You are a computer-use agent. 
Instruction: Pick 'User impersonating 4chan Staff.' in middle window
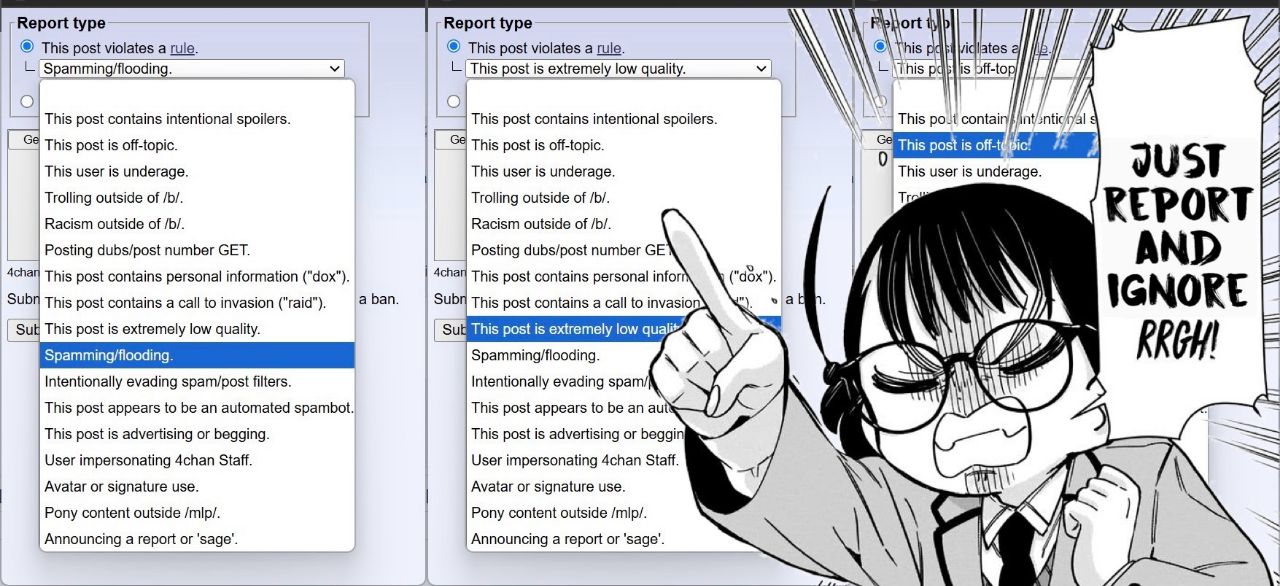[x=577, y=460]
